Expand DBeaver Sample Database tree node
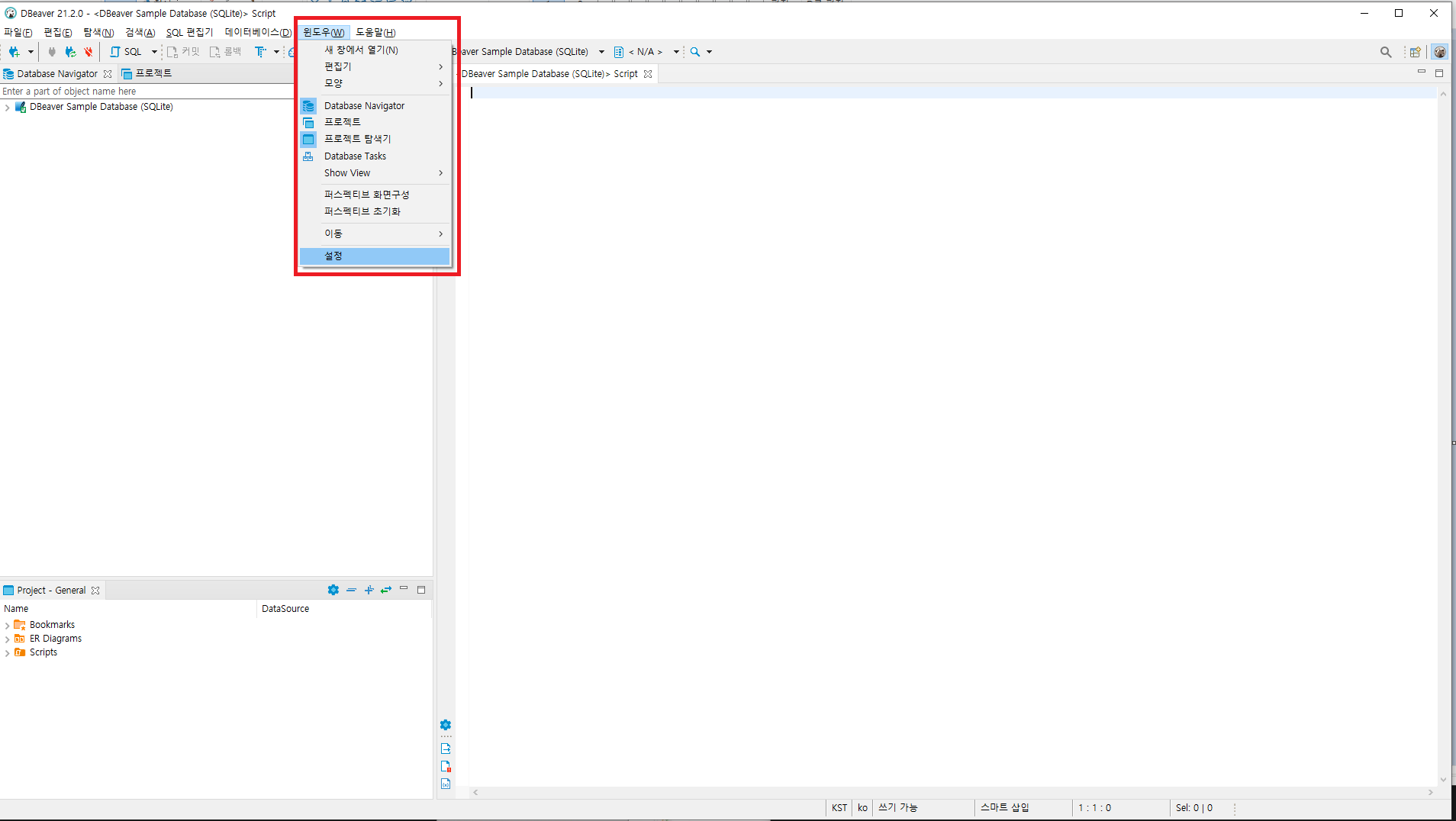The height and width of the screenshot is (821, 1456). tap(7, 108)
